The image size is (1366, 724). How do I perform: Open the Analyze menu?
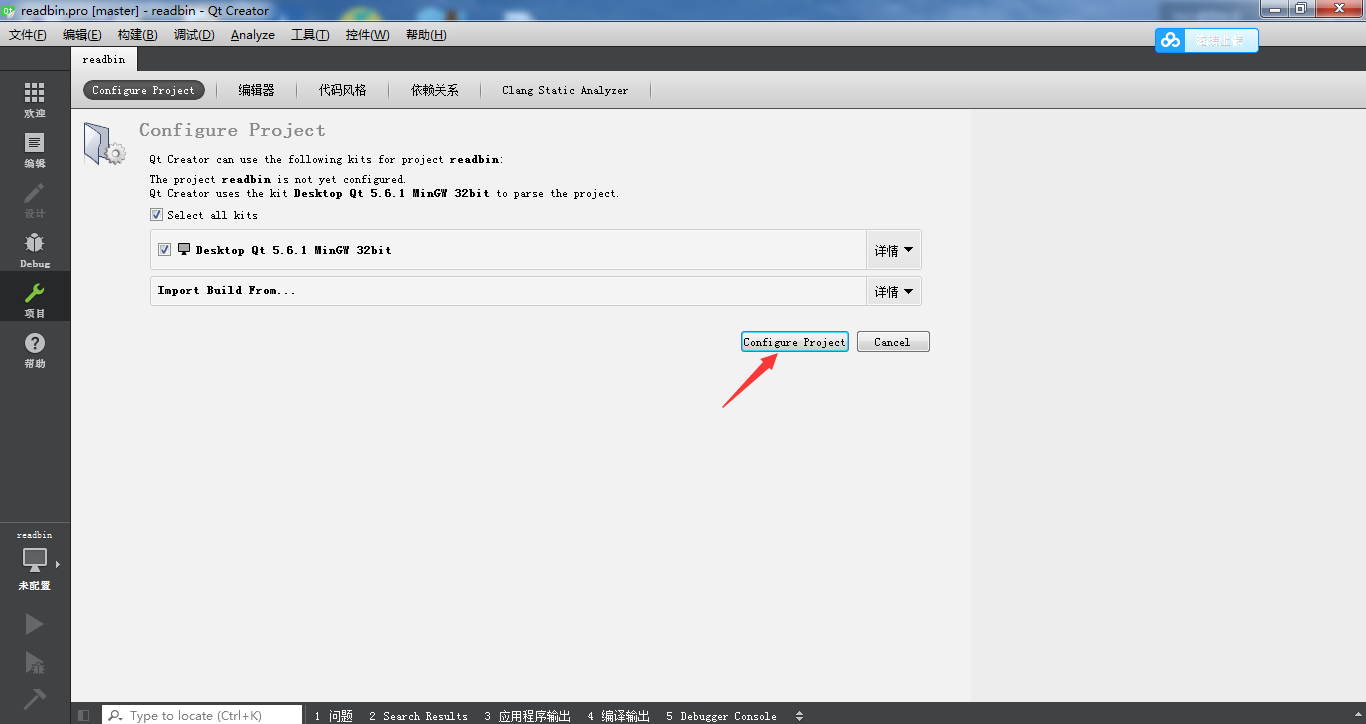pyautogui.click(x=253, y=34)
